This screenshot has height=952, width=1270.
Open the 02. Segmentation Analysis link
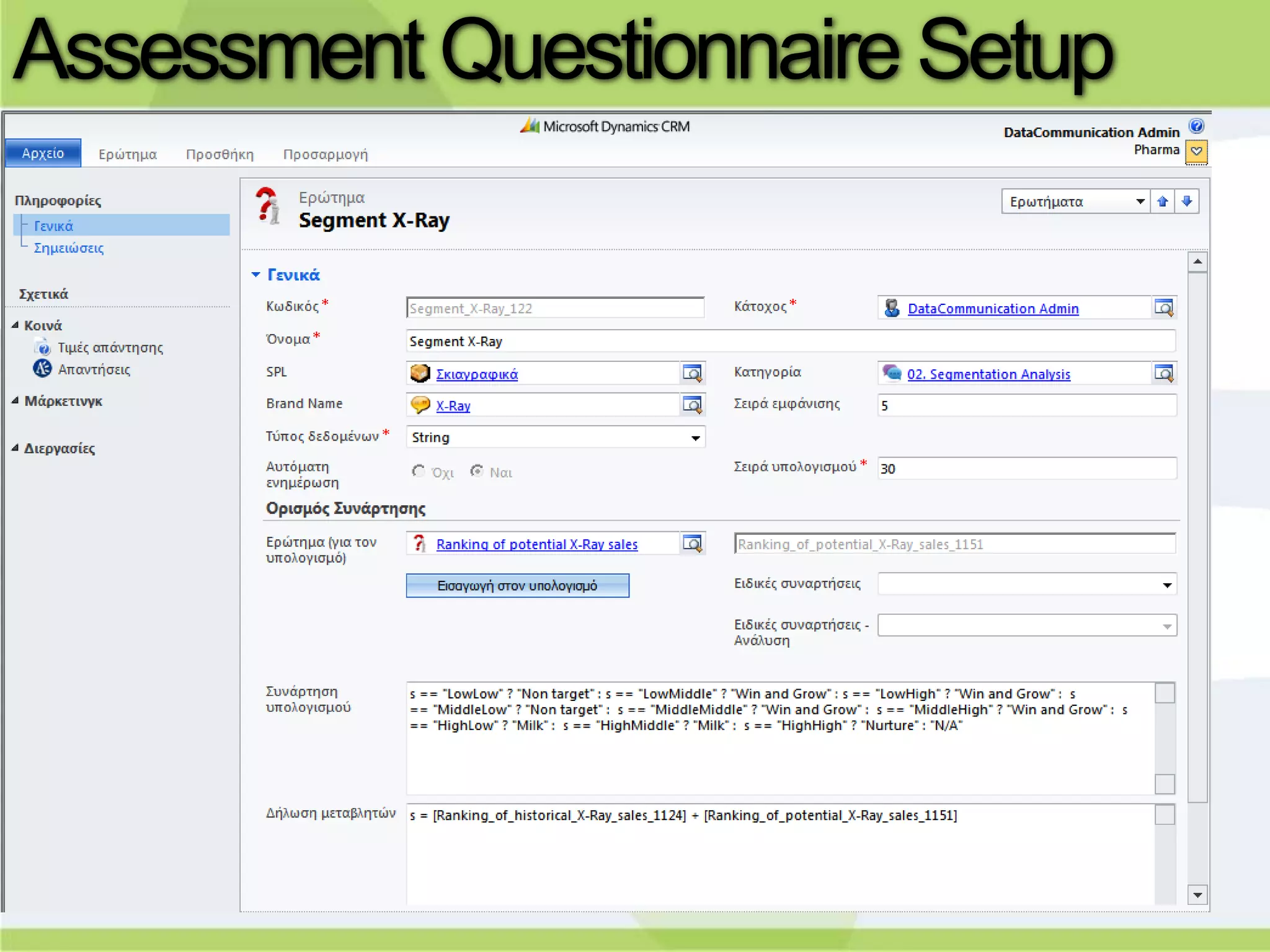[x=988, y=374]
